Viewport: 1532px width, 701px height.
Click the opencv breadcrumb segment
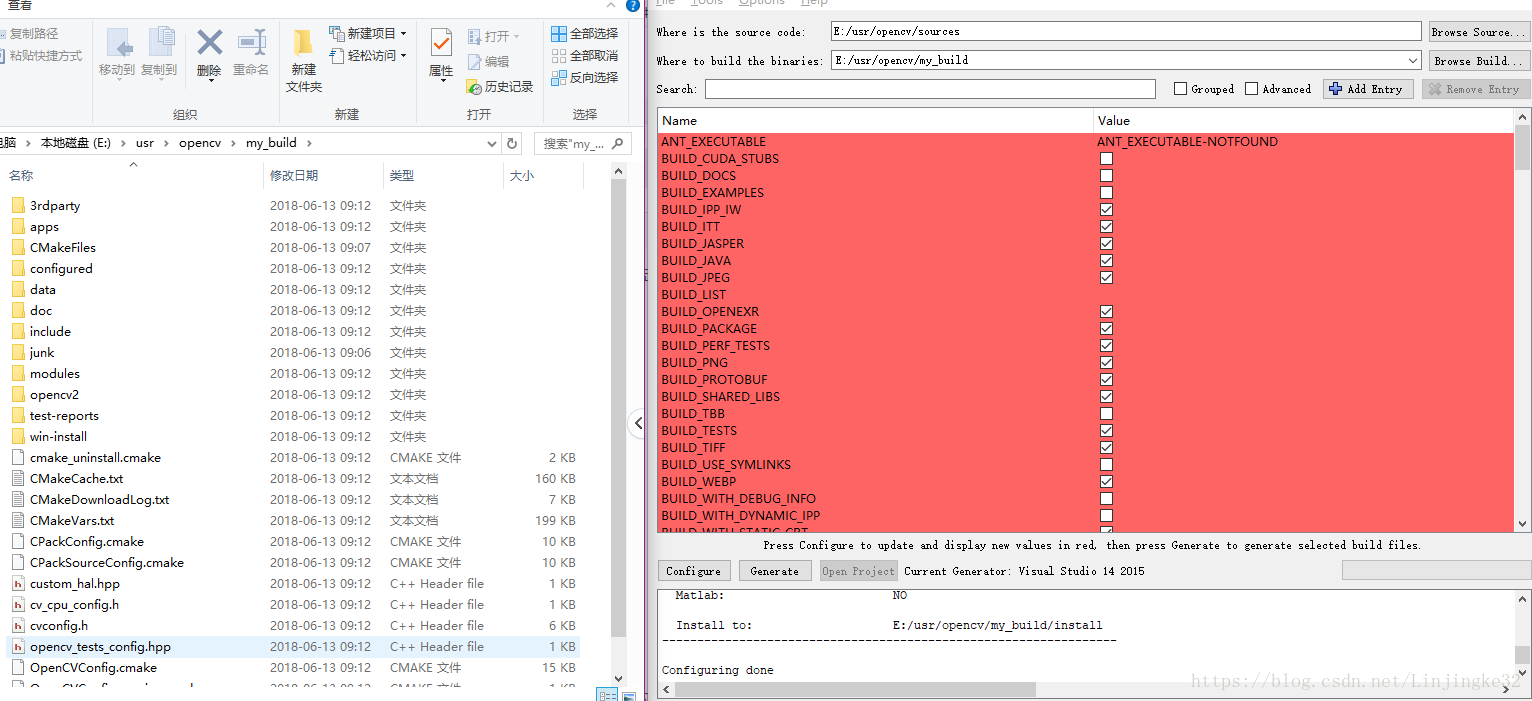point(200,143)
